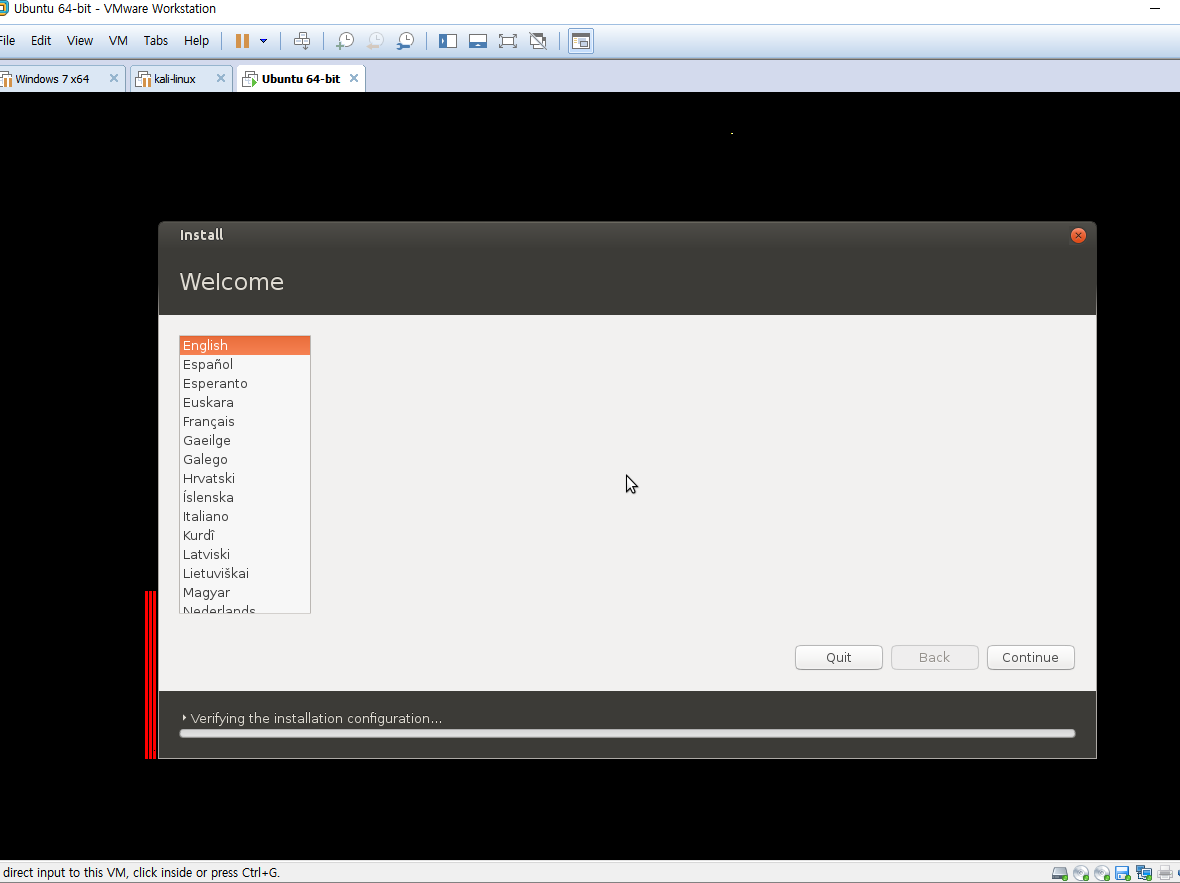Open the Edit menu
Screen dimensions: 1180x883
41,41
